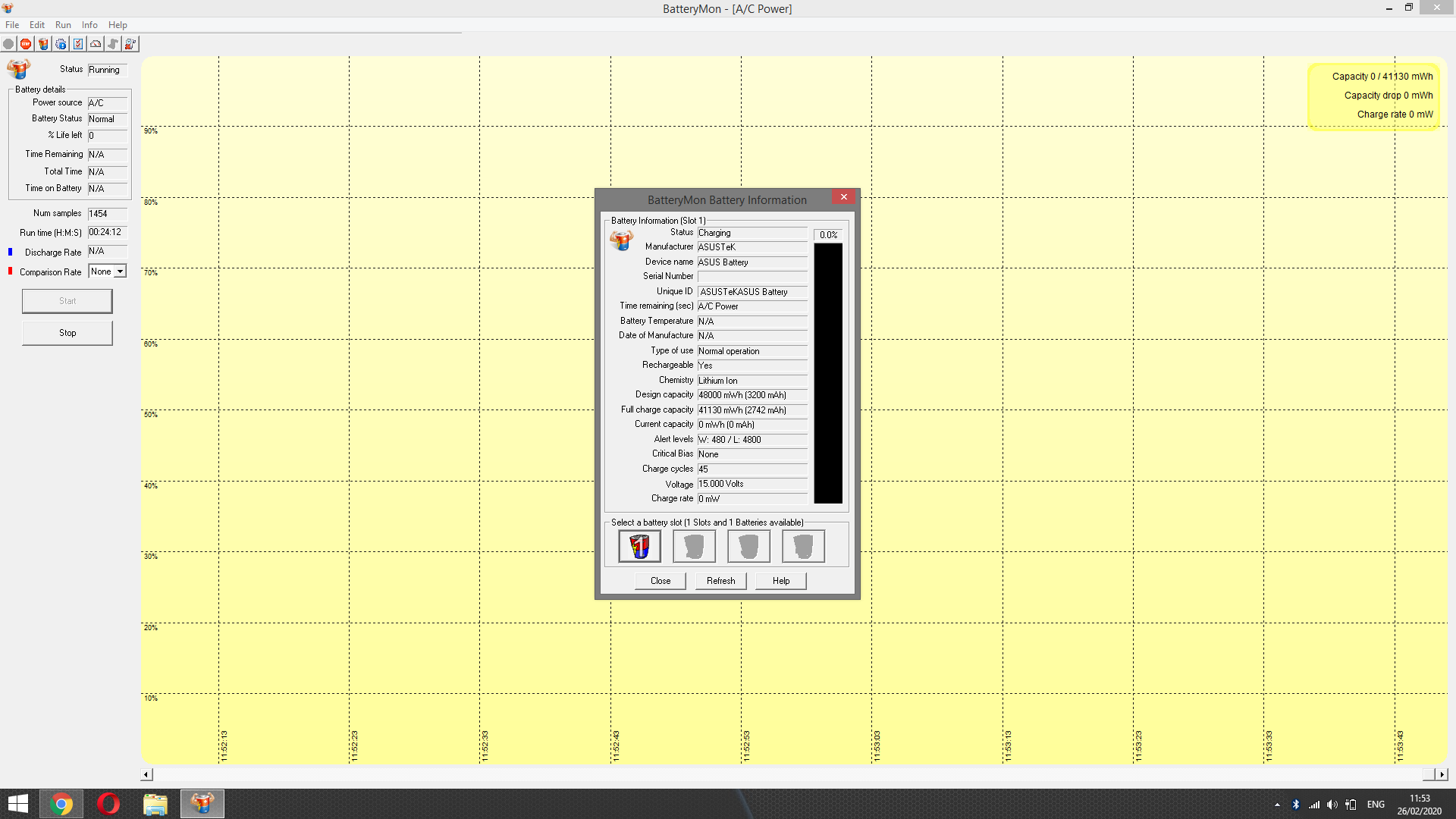The width and height of the screenshot is (1456, 819).
Task: Select the fourth empty battery slot
Action: 803,546
